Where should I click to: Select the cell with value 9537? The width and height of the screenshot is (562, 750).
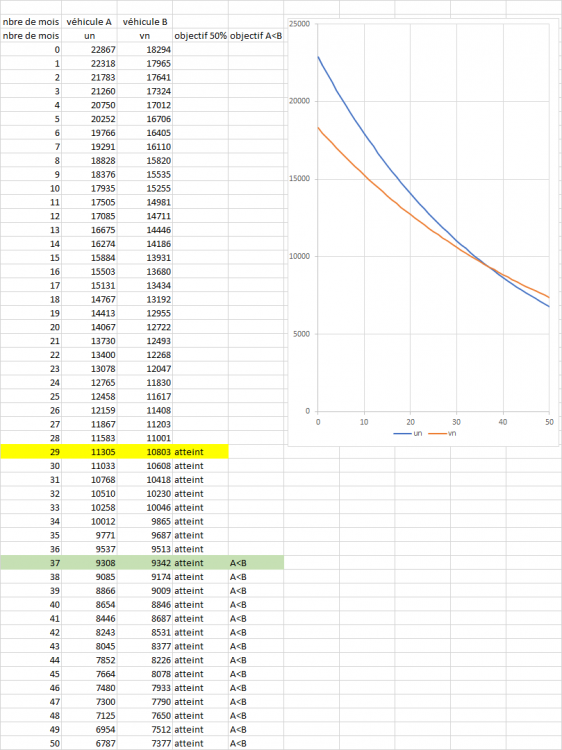tap(89, 549)
